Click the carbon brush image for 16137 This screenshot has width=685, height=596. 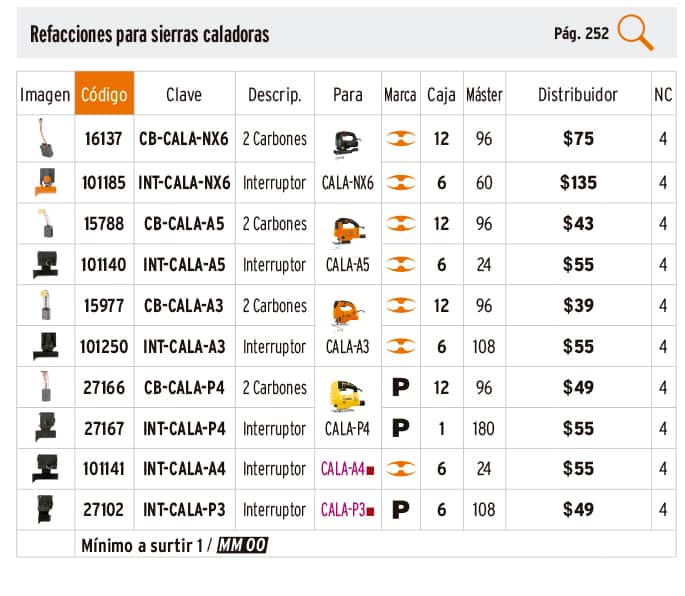(x=45, y=138)
